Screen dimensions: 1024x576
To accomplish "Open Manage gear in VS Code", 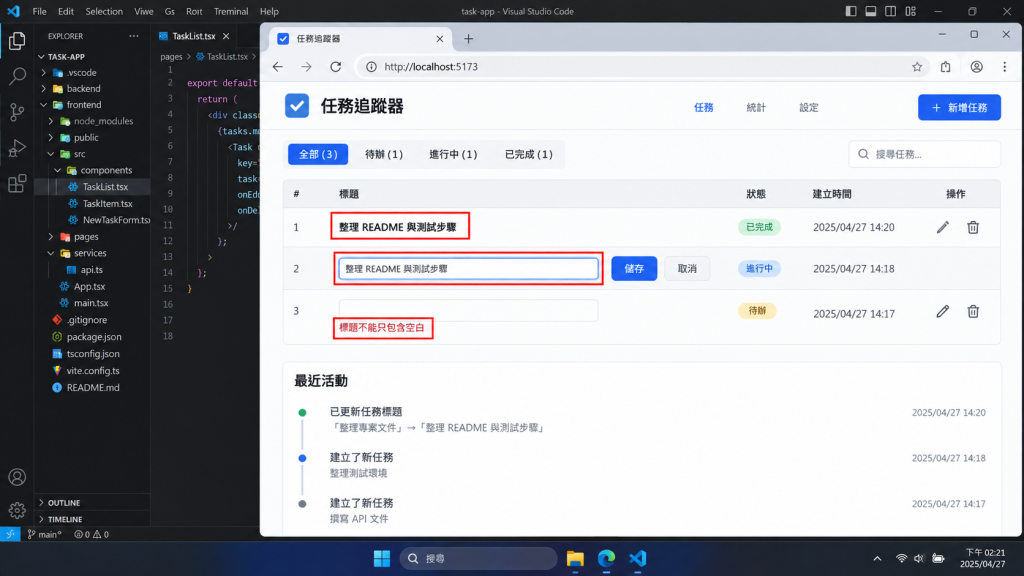I will coord(17,510).
